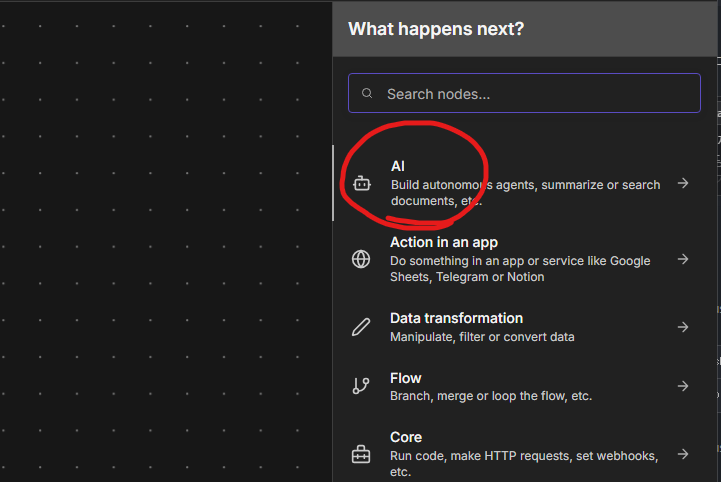Screen dimensions: 721x482
Task: Select the Data transformation title
Action: pos(456,318)
